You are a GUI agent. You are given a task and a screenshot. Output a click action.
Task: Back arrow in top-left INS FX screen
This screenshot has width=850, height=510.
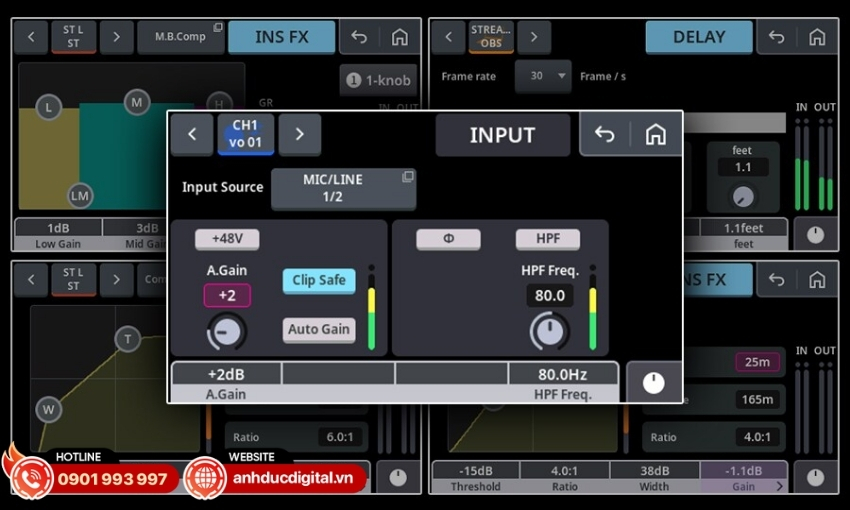click(x=359, y=37)
